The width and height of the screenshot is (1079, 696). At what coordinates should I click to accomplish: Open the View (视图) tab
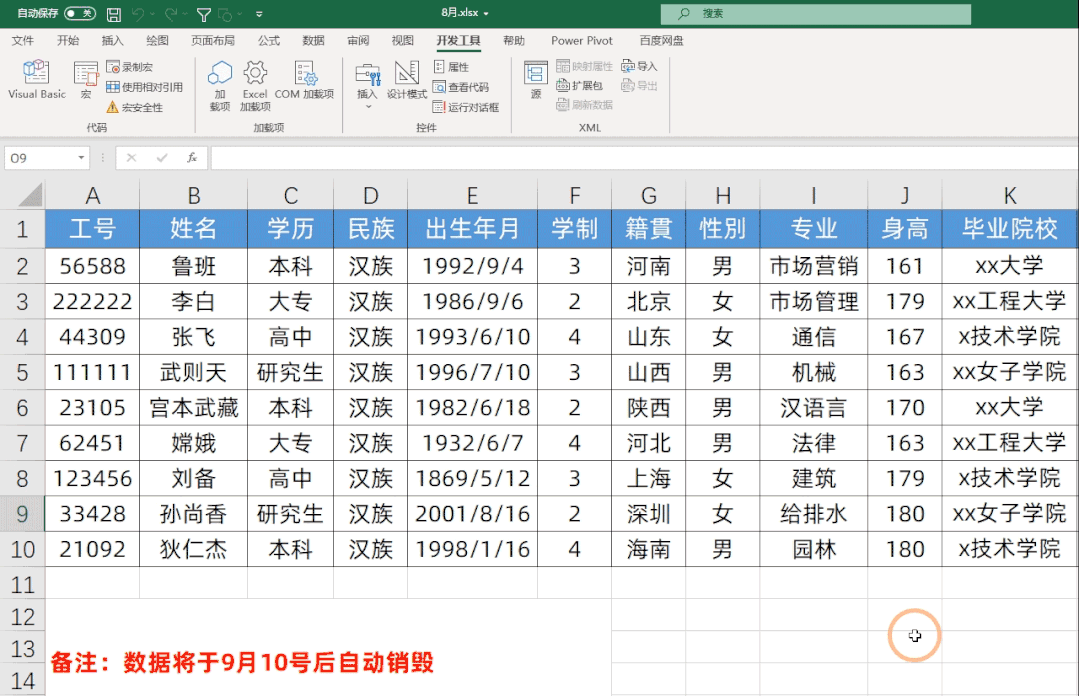(x=403, y=41)
